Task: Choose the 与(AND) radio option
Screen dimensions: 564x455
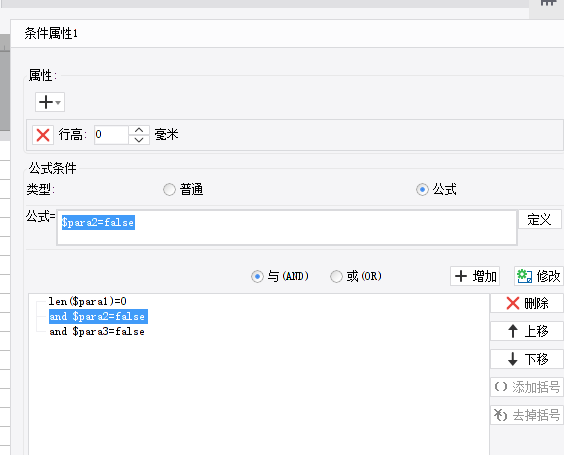Action: (257, 276)
